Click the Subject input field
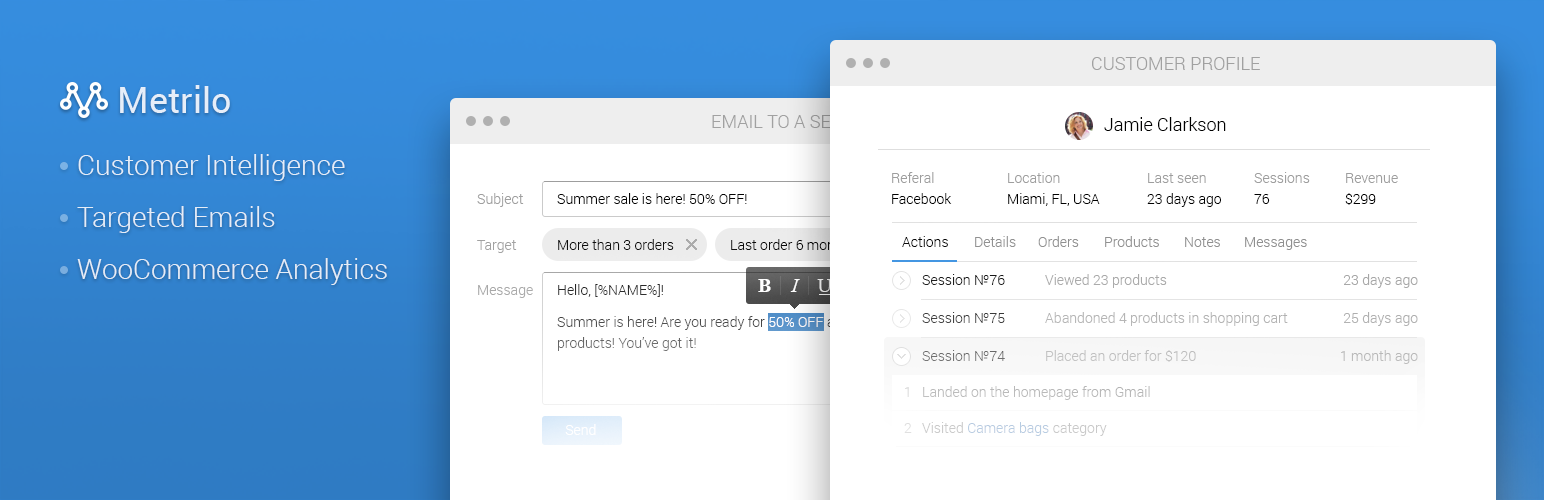Screen dimensions: 1544x500 point(686,199)
